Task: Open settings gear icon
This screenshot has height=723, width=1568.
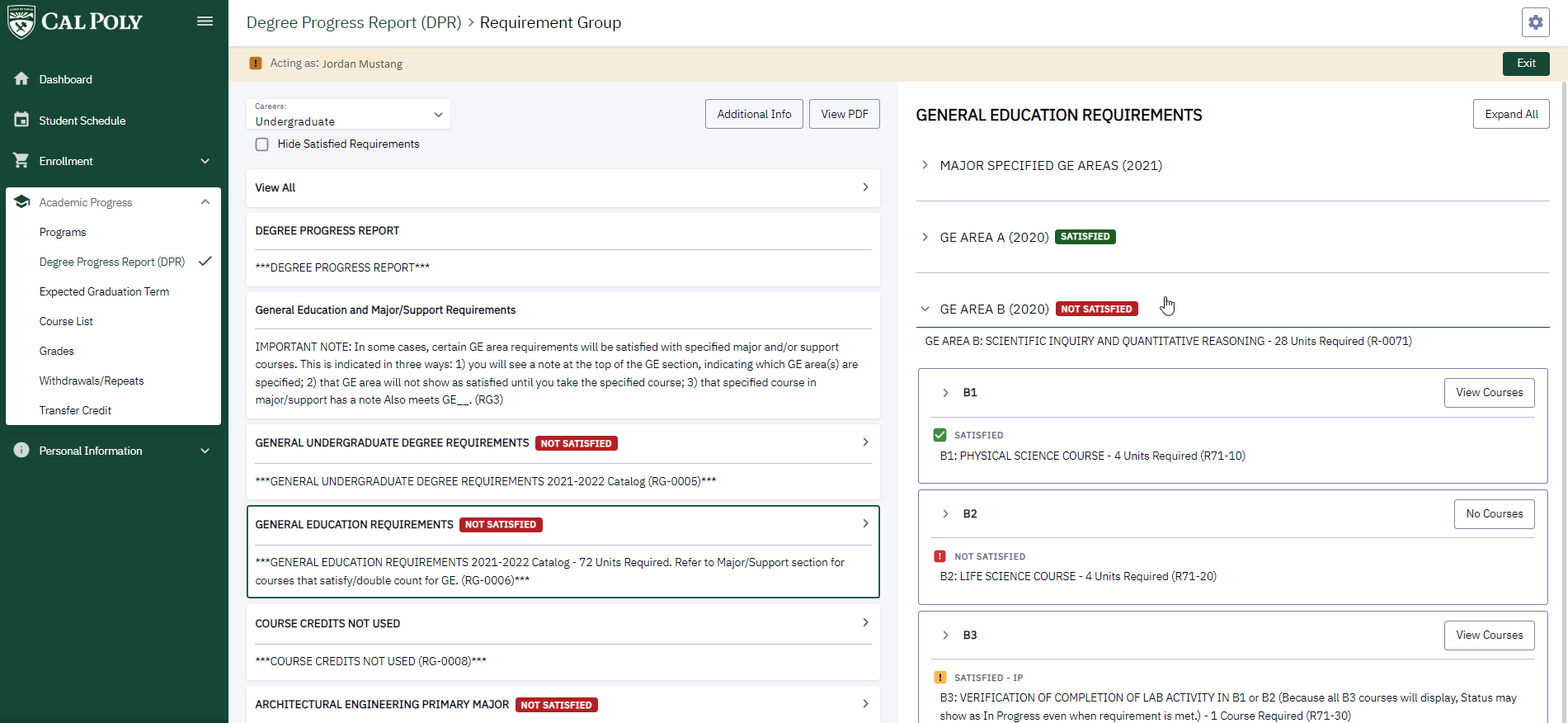Action: pyautogui.click(x=1535, y=22)
